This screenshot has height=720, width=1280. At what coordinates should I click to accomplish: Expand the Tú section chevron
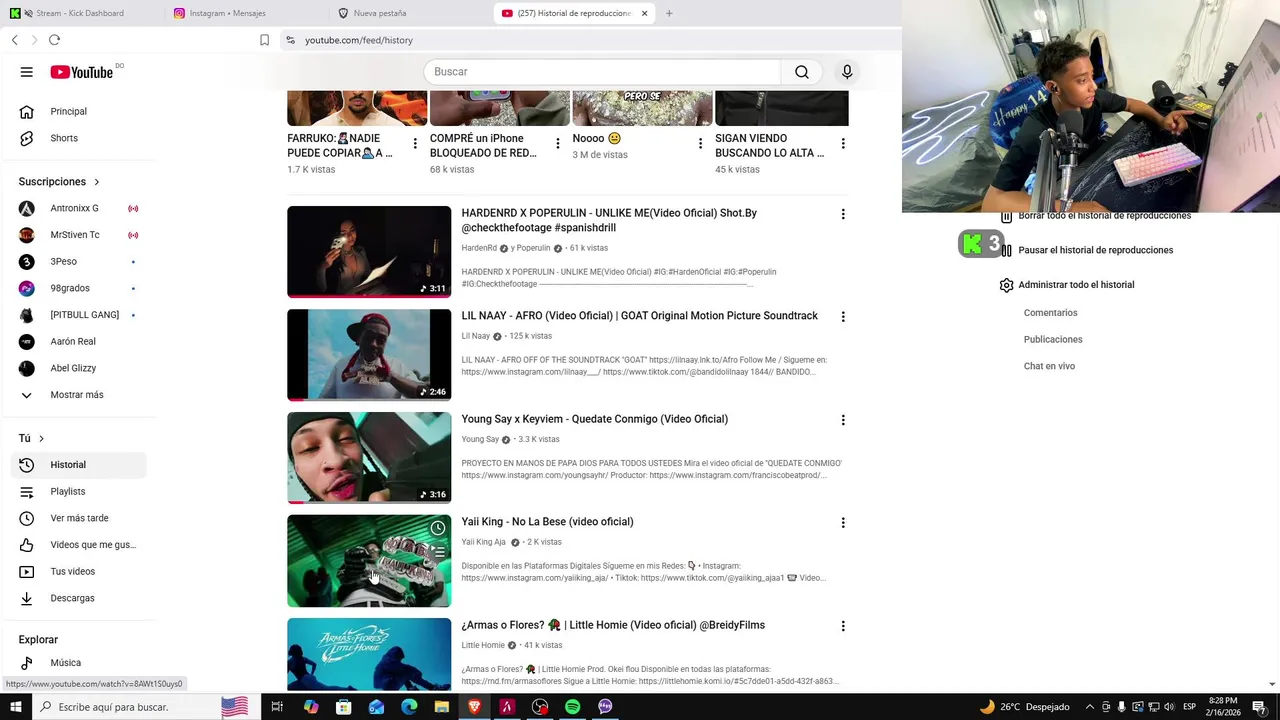point(41,438)
